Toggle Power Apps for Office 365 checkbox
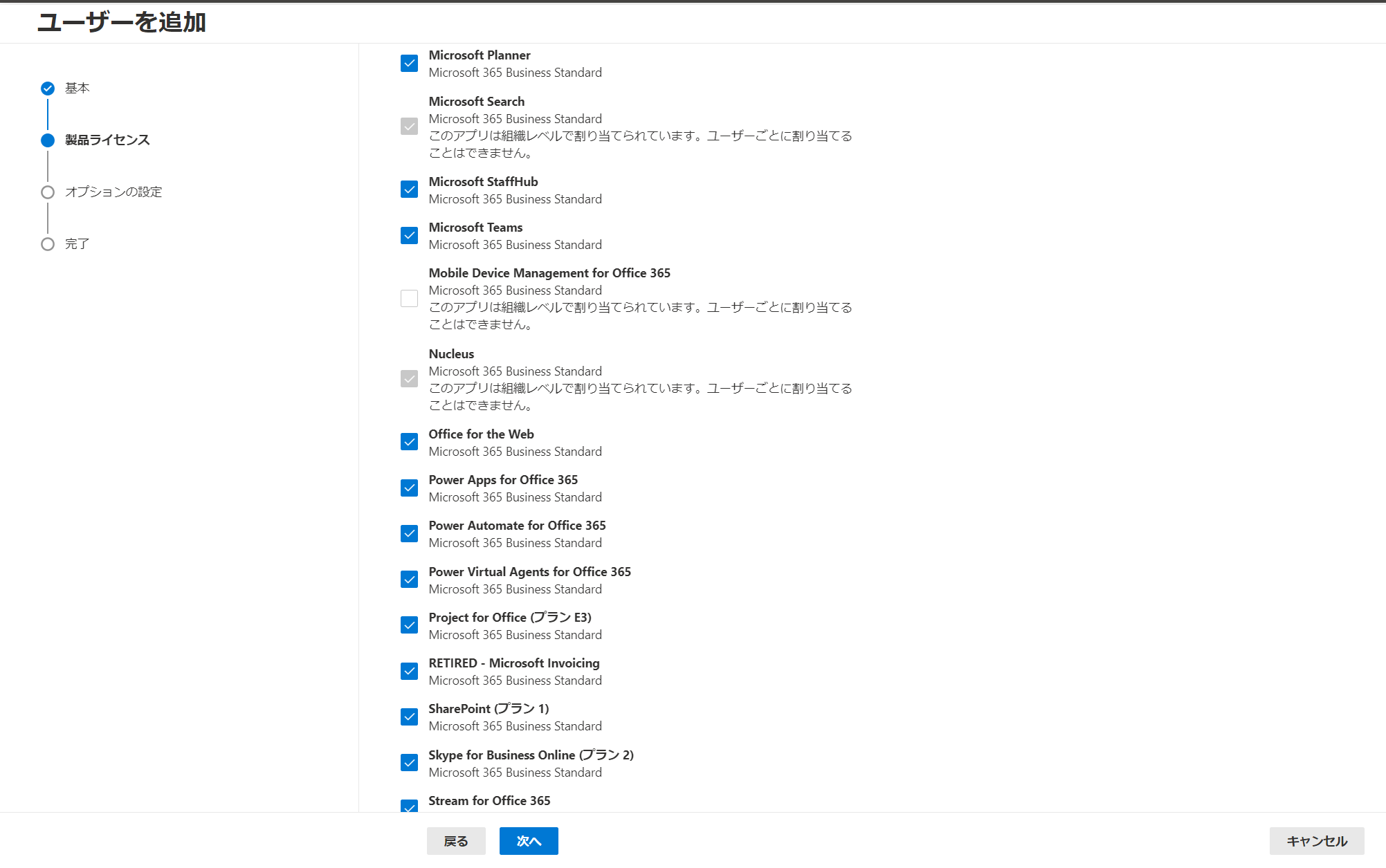1386x868 pixels. tap(409, 488)
